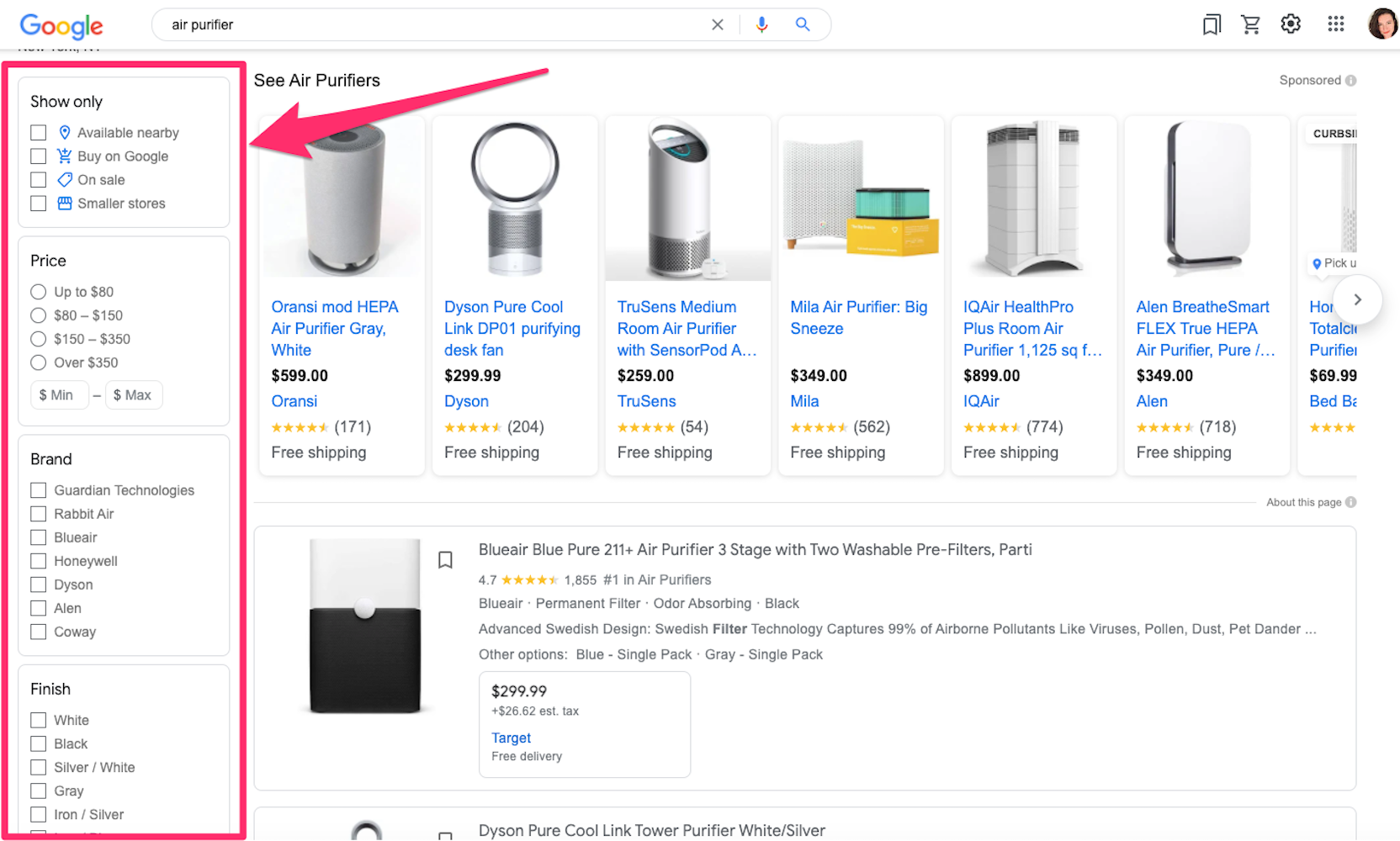Submit search with the magnifying glass icon
Image resolution: width=1400 pixels, height=841 pixels.
pos(803,25)
